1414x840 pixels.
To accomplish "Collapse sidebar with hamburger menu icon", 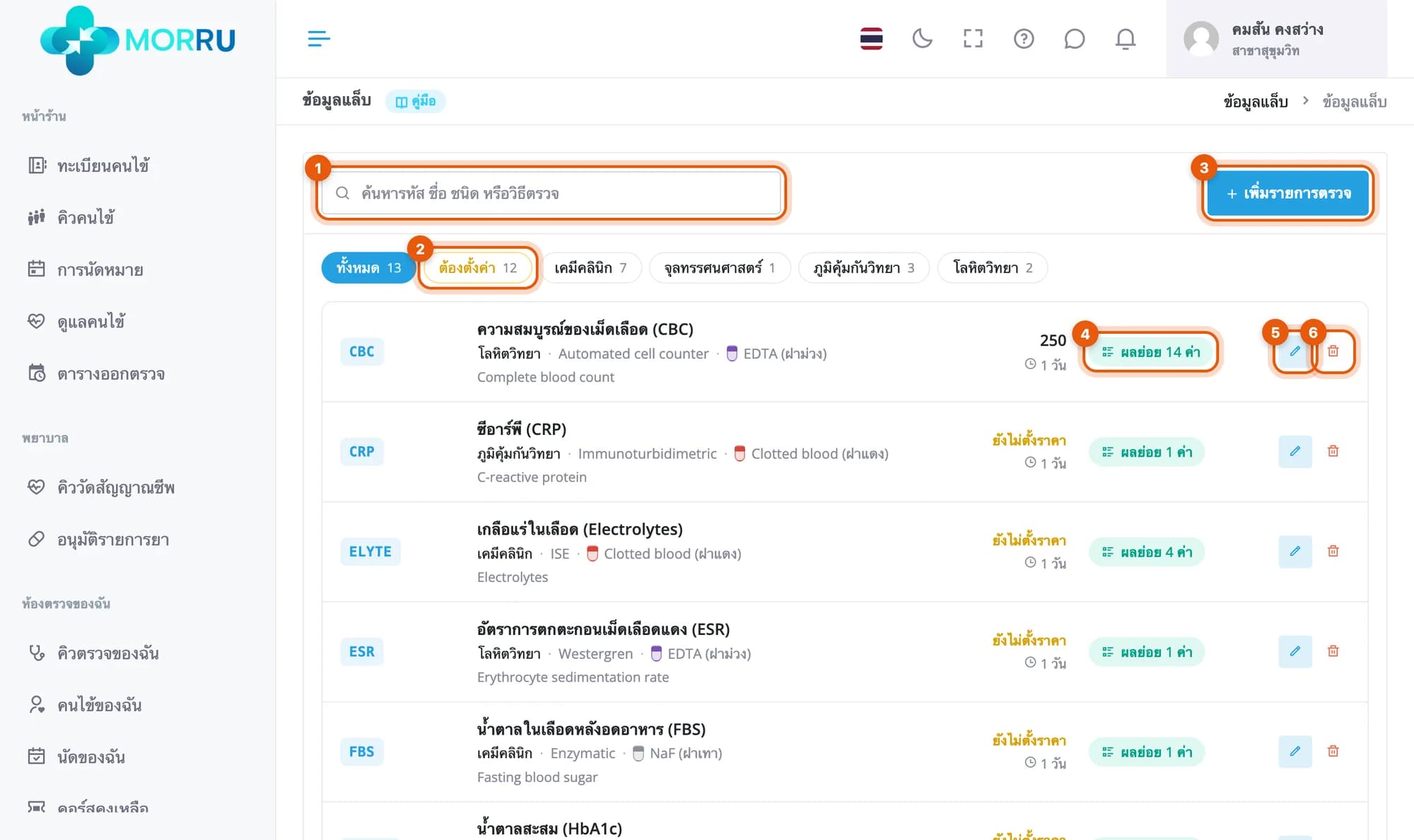I will tap(319, 38).
